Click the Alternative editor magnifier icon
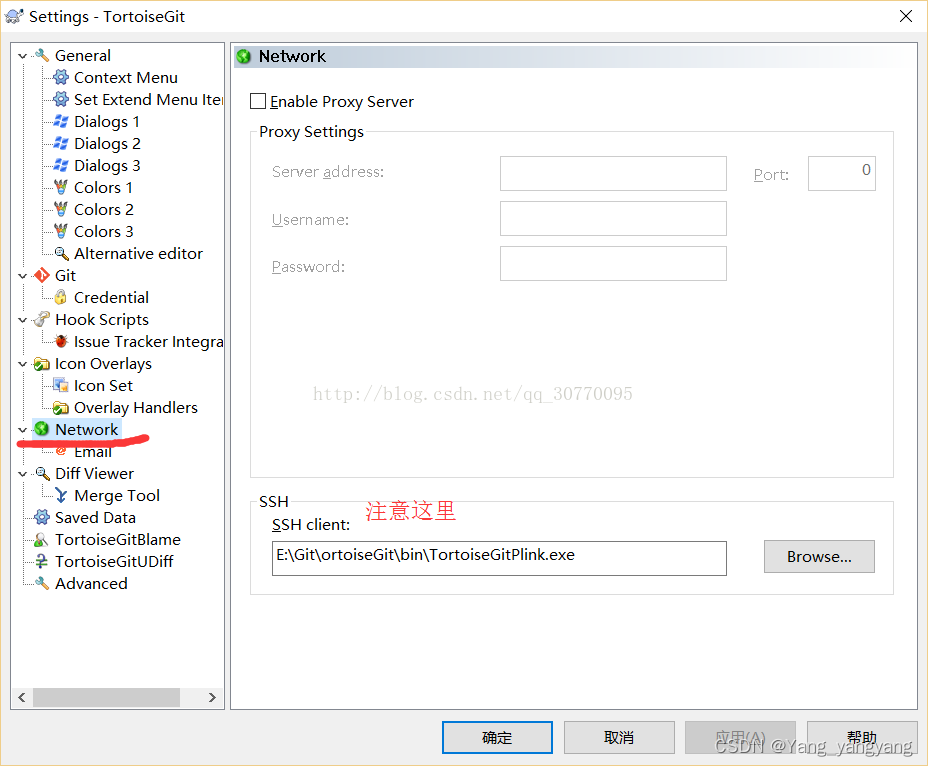This screenshot has width=928, height=766. pos(61,253)
